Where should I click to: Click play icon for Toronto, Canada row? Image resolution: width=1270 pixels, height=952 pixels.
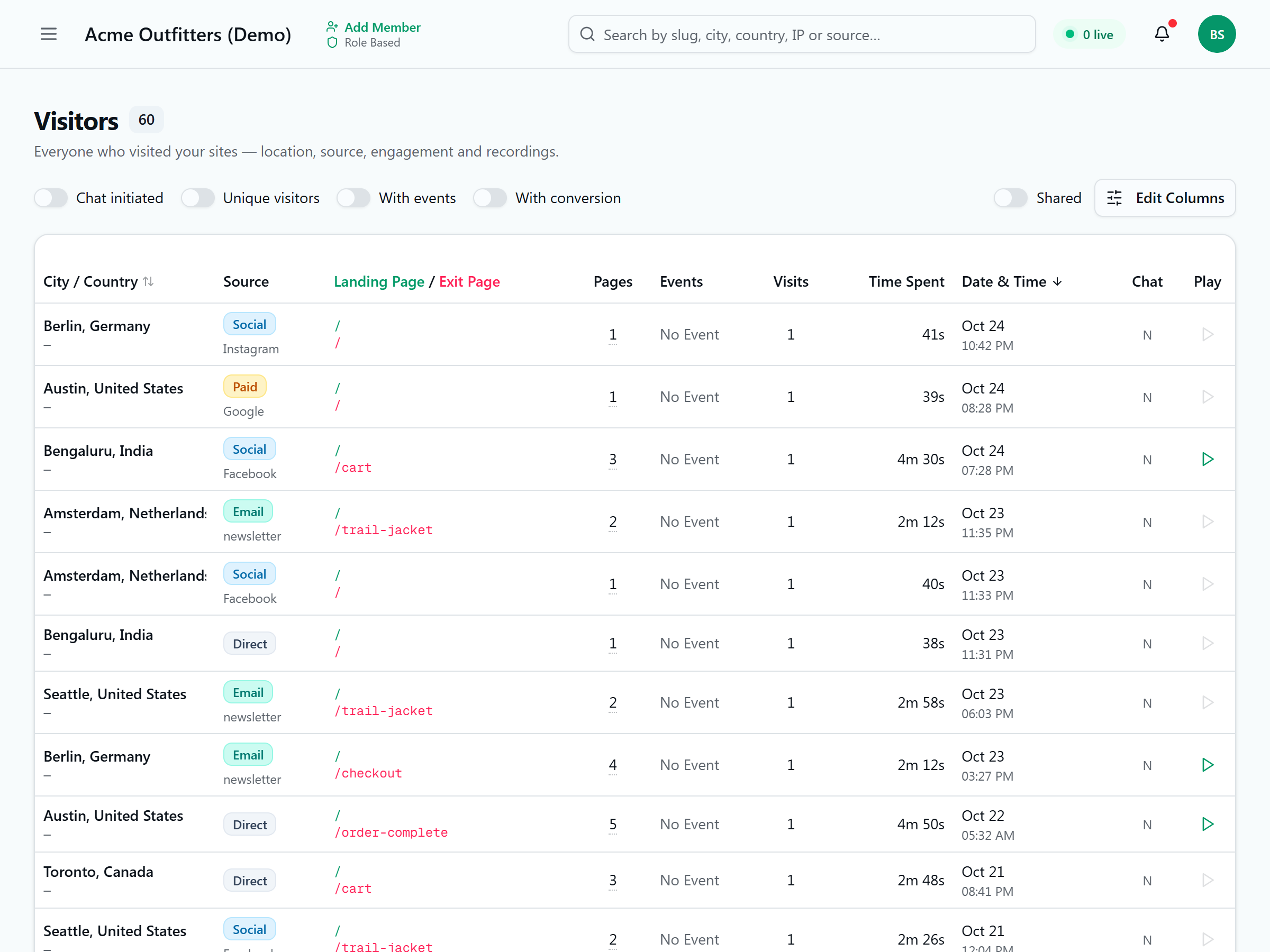coord(1208,880)
